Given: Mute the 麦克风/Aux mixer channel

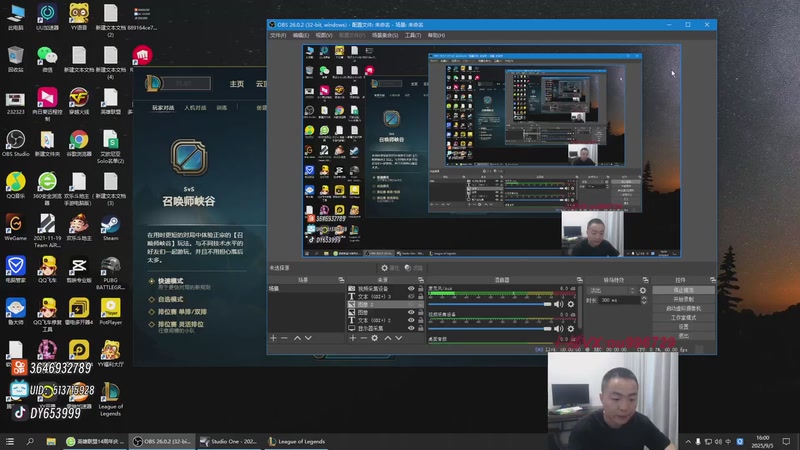Looking at the screenshot, I should coord(559,304).
